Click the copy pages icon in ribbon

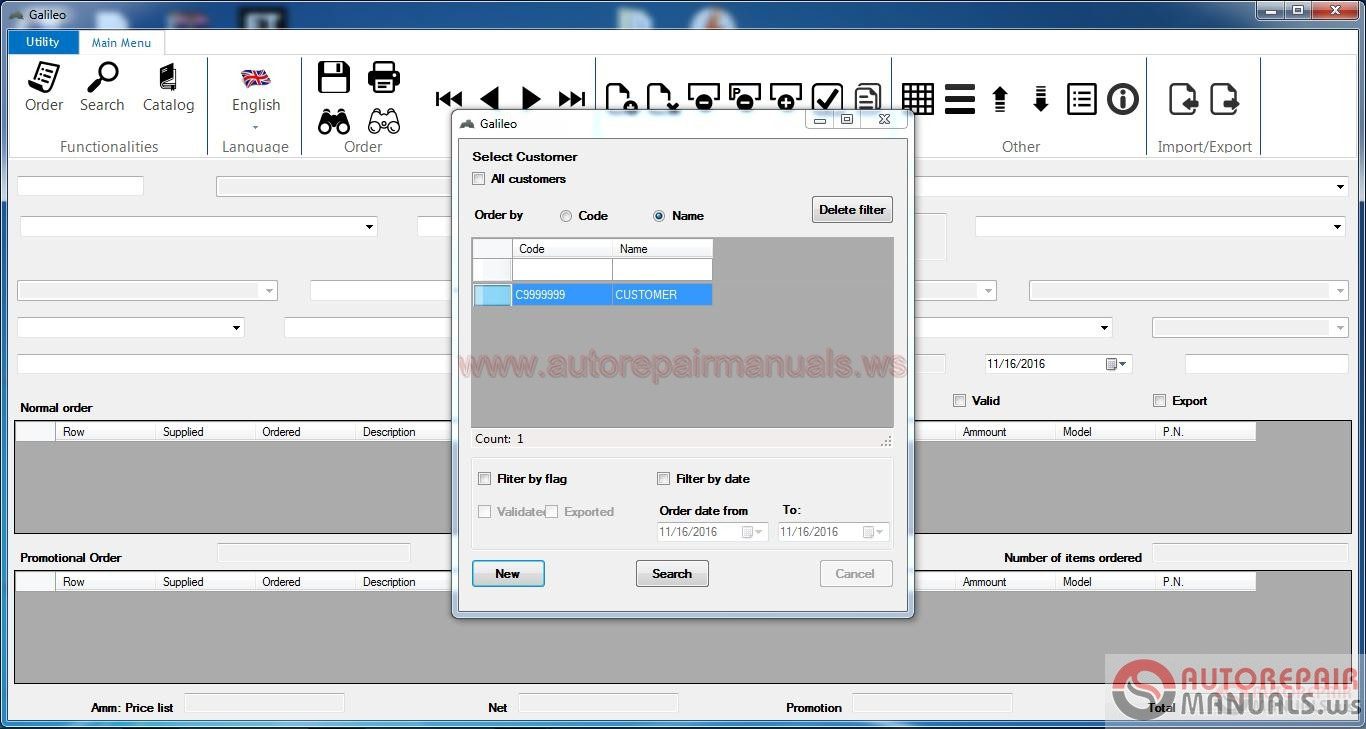point(867,97)
